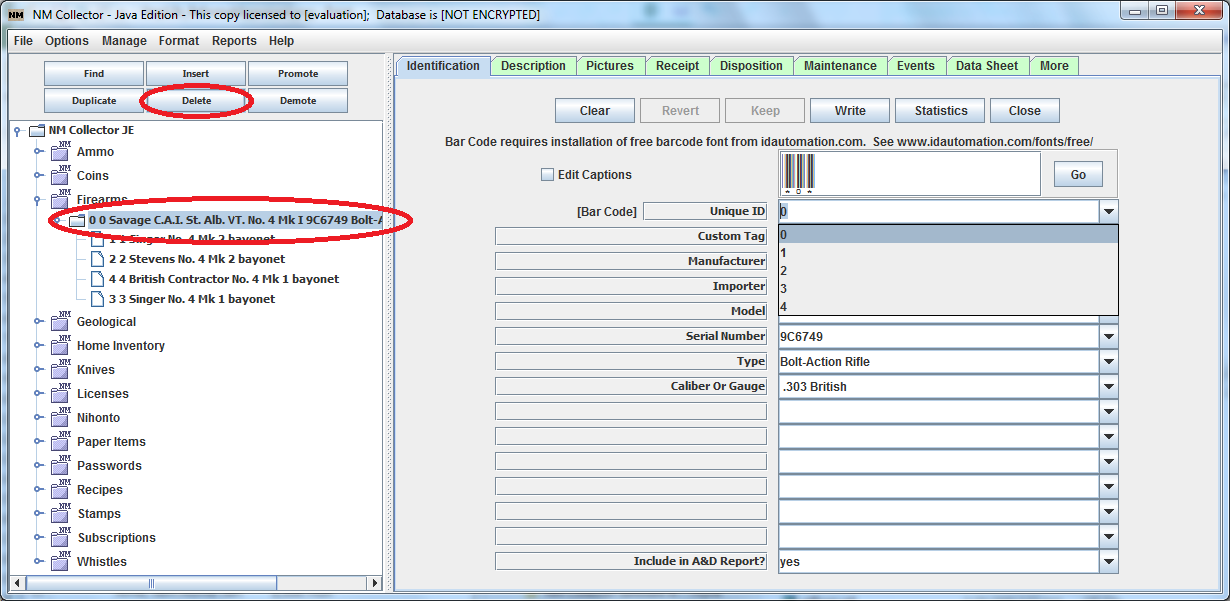Click the Ammo collection folder icon

(58, 152)
